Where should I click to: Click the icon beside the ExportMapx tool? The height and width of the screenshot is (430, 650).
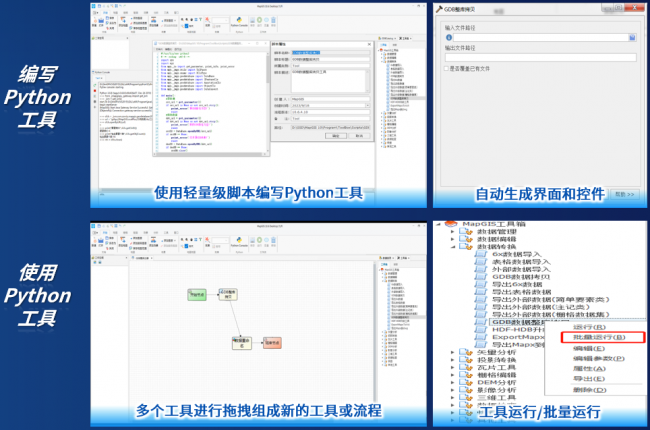click(x=480, y=337)
